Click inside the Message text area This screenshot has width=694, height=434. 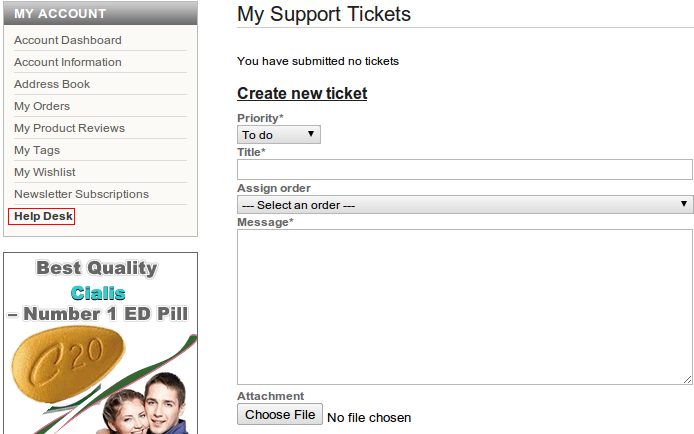pos(465,307)
